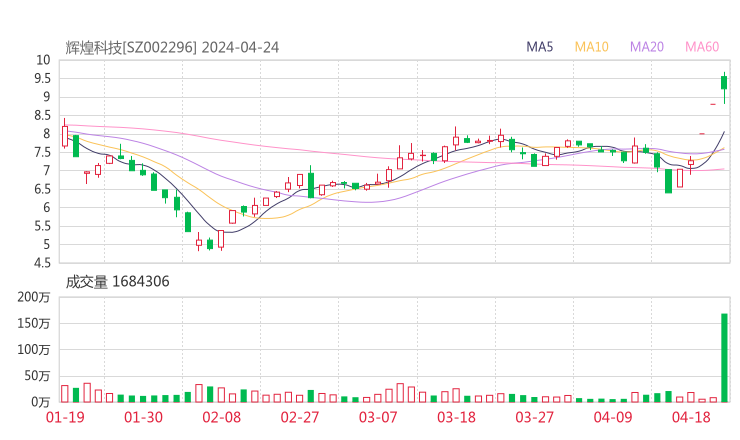
Task: Click the chart title 辉煌科技[SZ002296] 2024-04-24
Action: tap(172, 47)
